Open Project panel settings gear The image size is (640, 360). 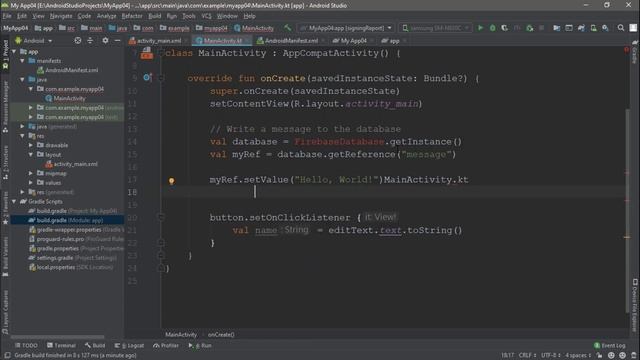[105, 40]
